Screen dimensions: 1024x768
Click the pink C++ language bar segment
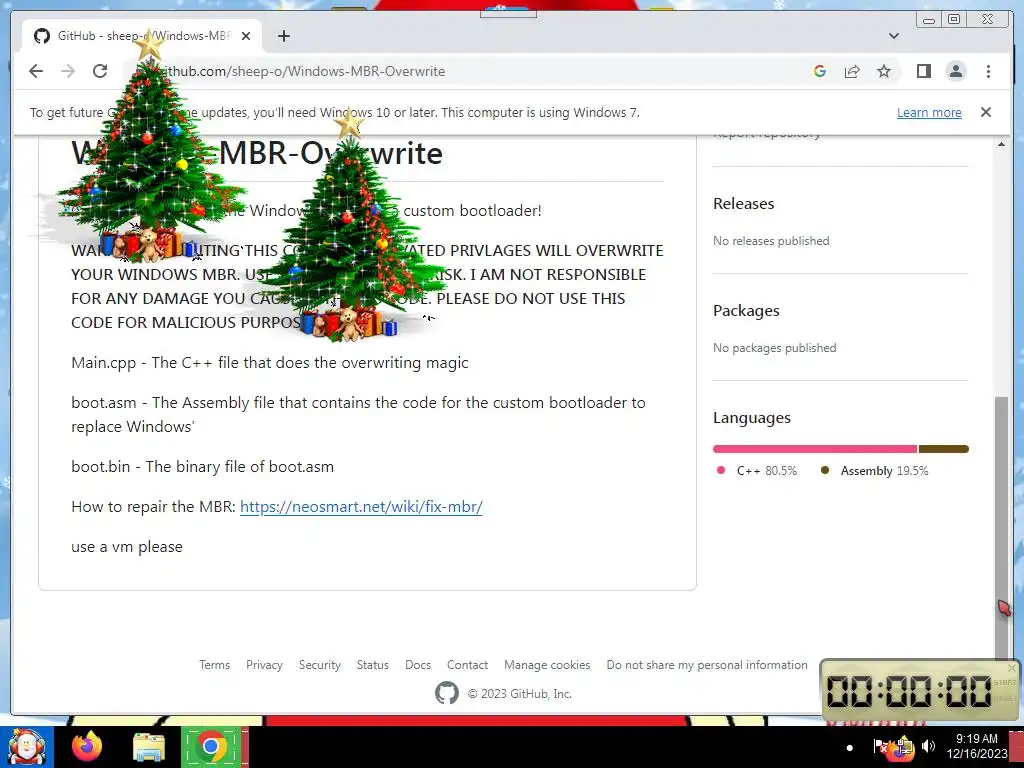click(815, 449)
